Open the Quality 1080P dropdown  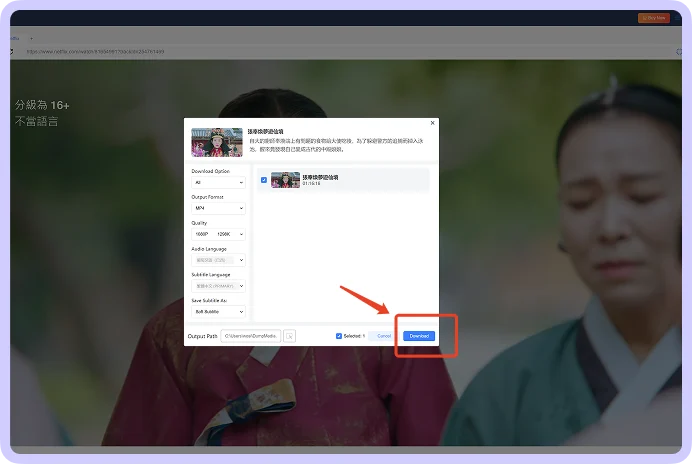(218, 234)
